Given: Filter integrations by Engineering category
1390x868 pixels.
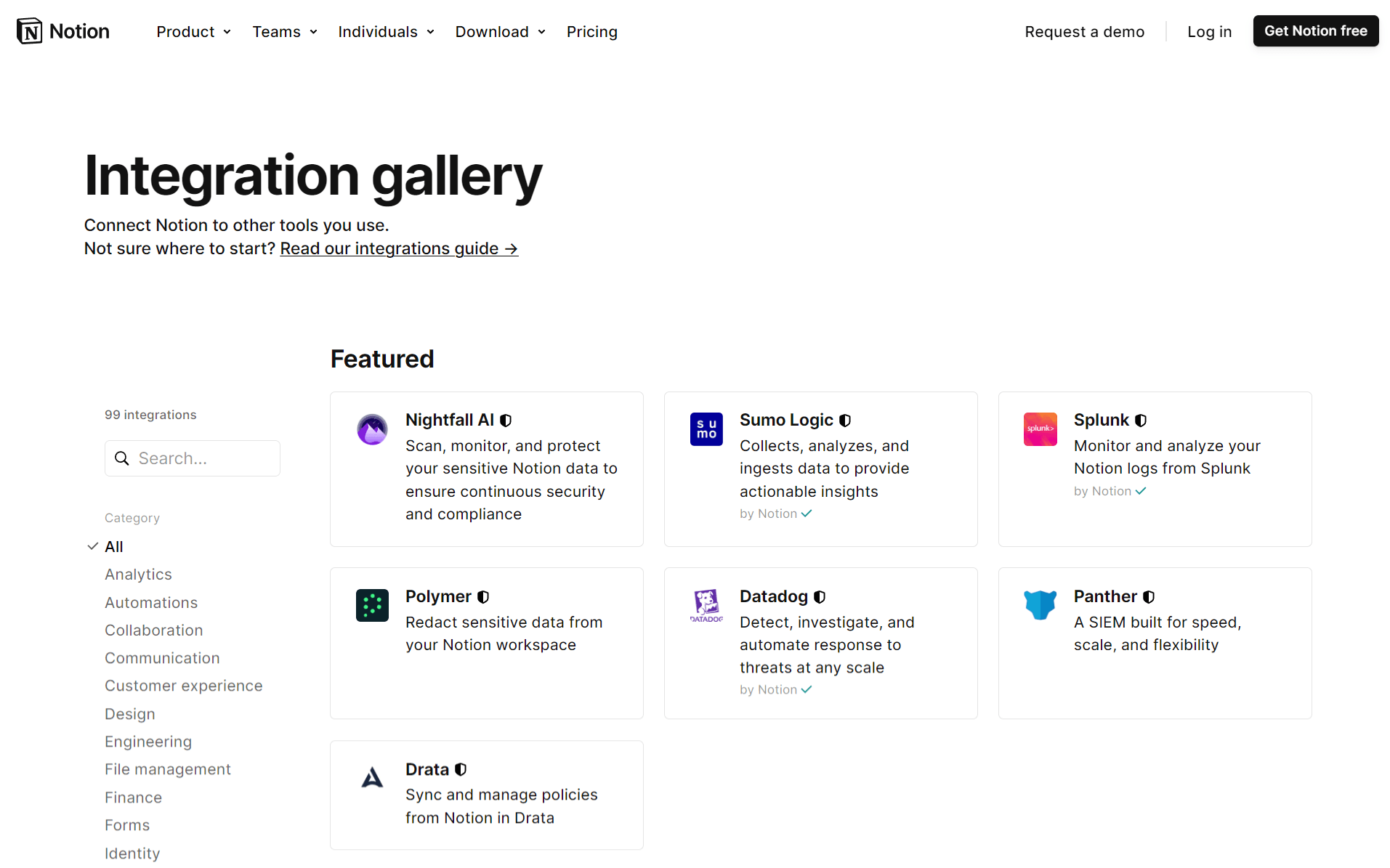Looking at the screenshot, I should pyautogui.click(x=148, y=742).
